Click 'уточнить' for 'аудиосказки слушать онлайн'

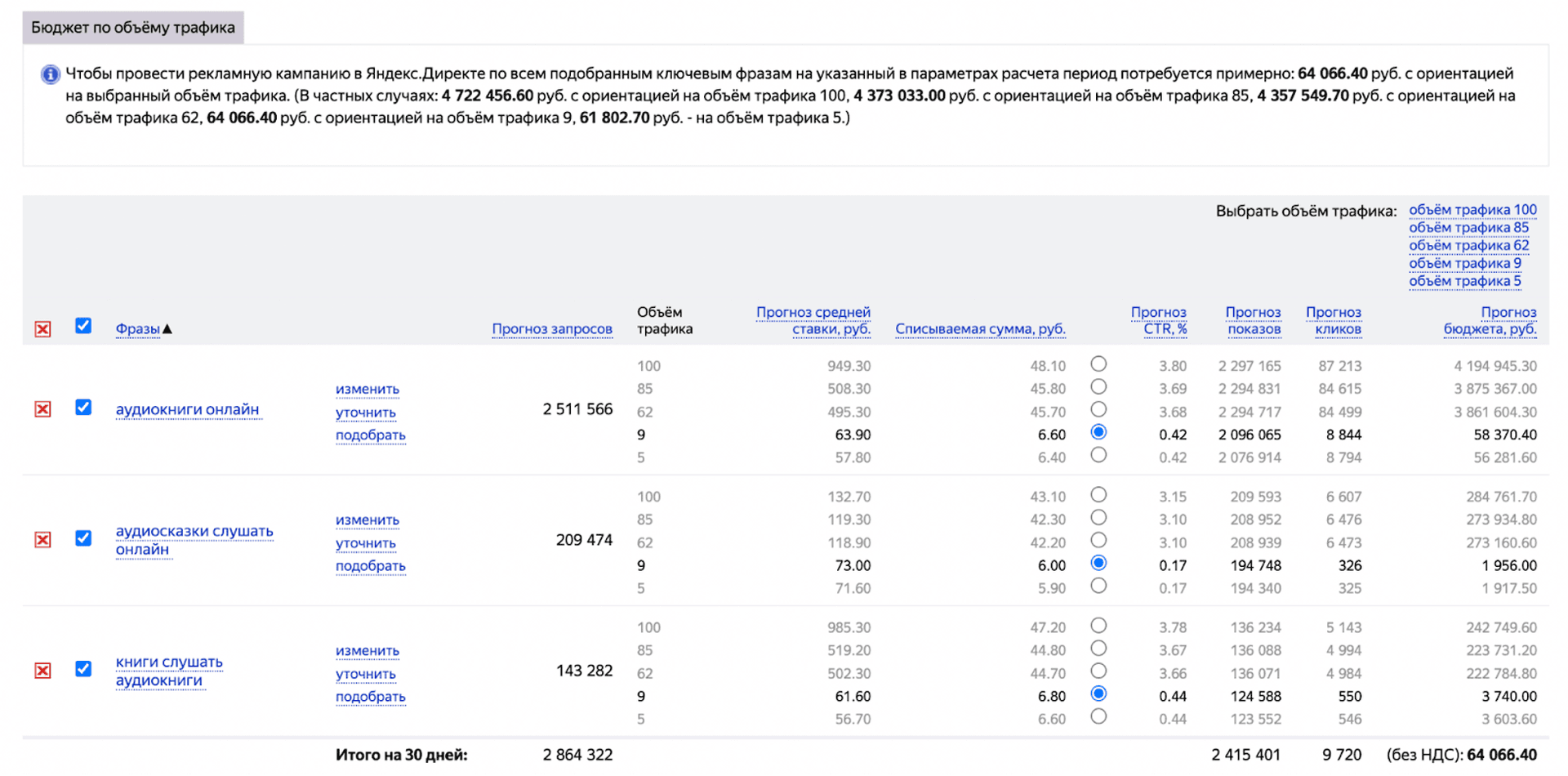pyautogui.click(x=365, y=543)
